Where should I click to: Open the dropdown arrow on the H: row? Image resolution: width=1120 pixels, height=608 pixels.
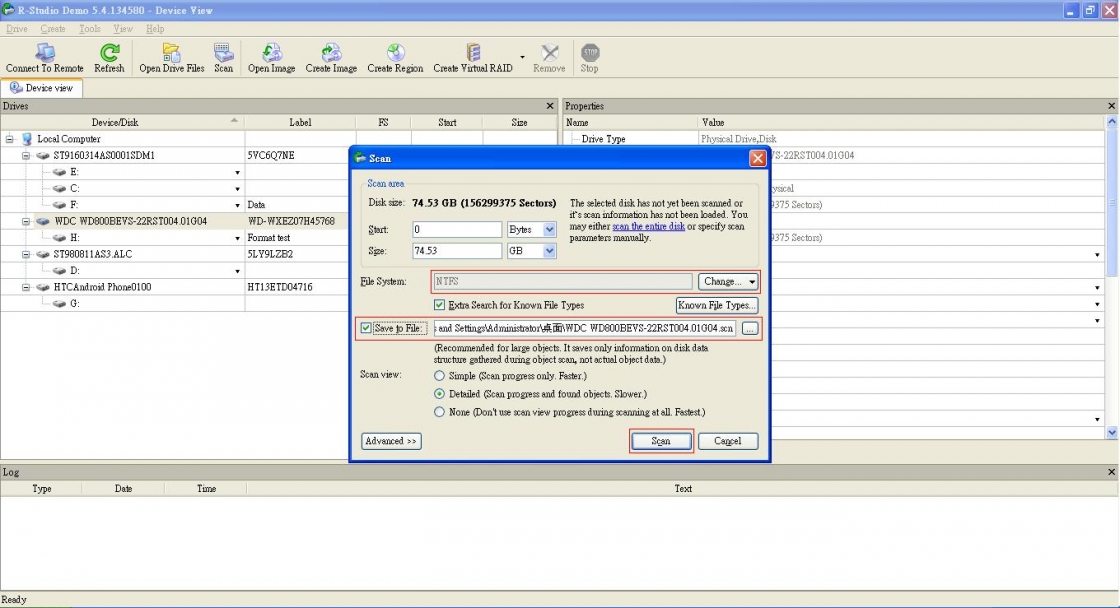(x=237, y=238)
